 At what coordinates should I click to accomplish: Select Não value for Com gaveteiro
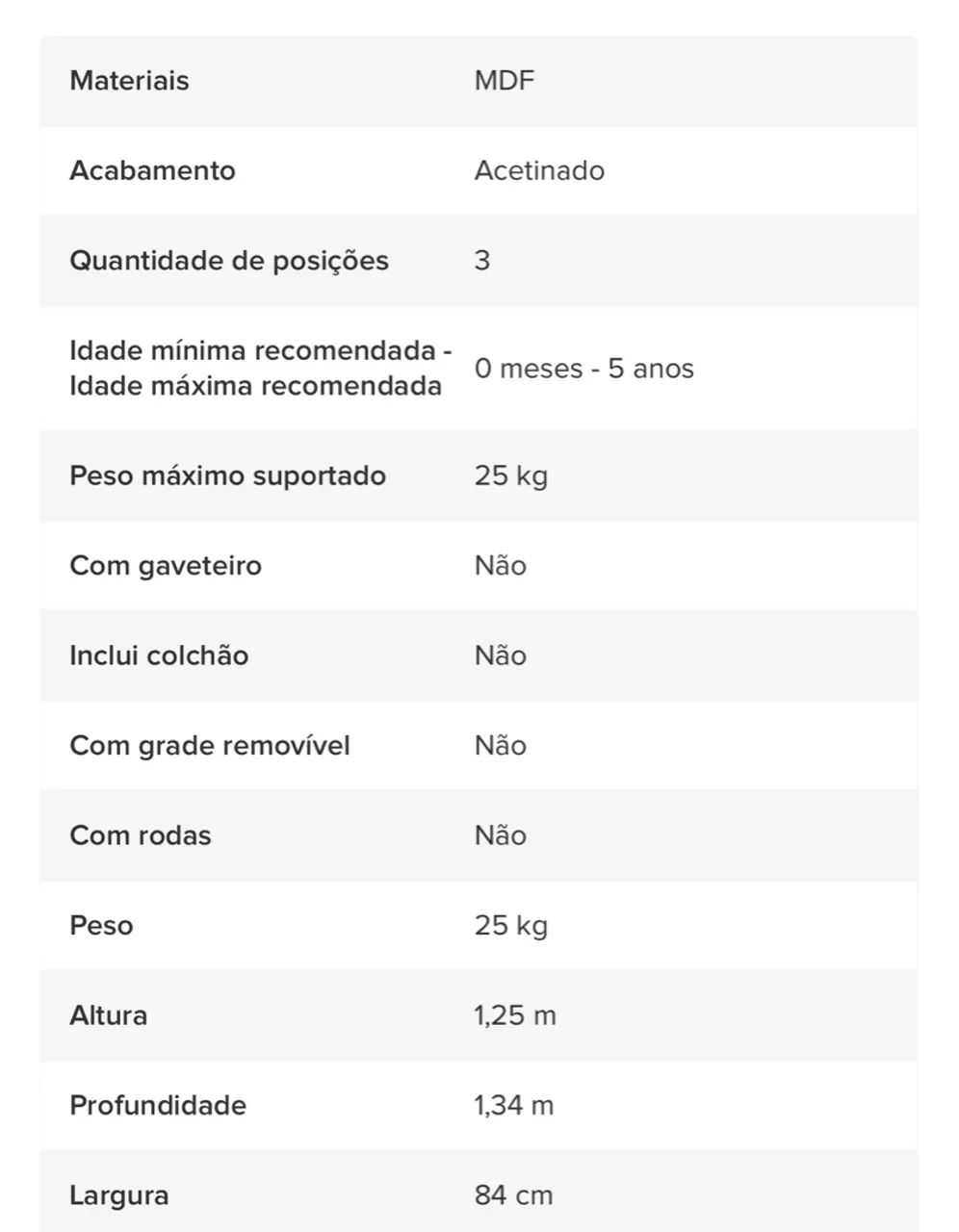[x=500, y=565]
